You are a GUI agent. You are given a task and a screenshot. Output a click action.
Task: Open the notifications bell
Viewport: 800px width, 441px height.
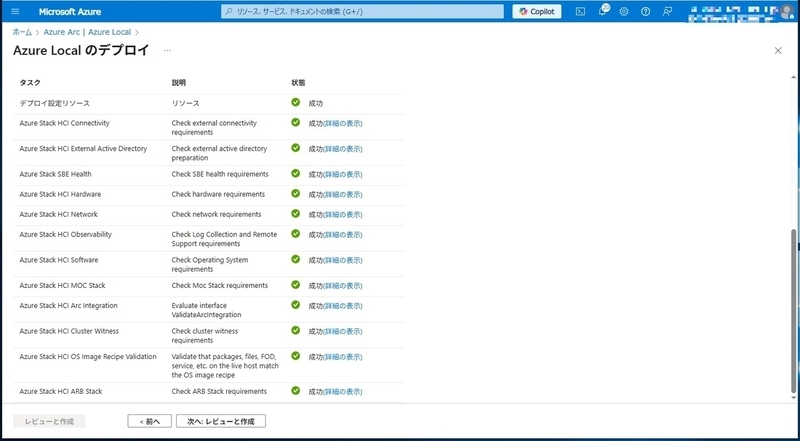pos(603,11)
